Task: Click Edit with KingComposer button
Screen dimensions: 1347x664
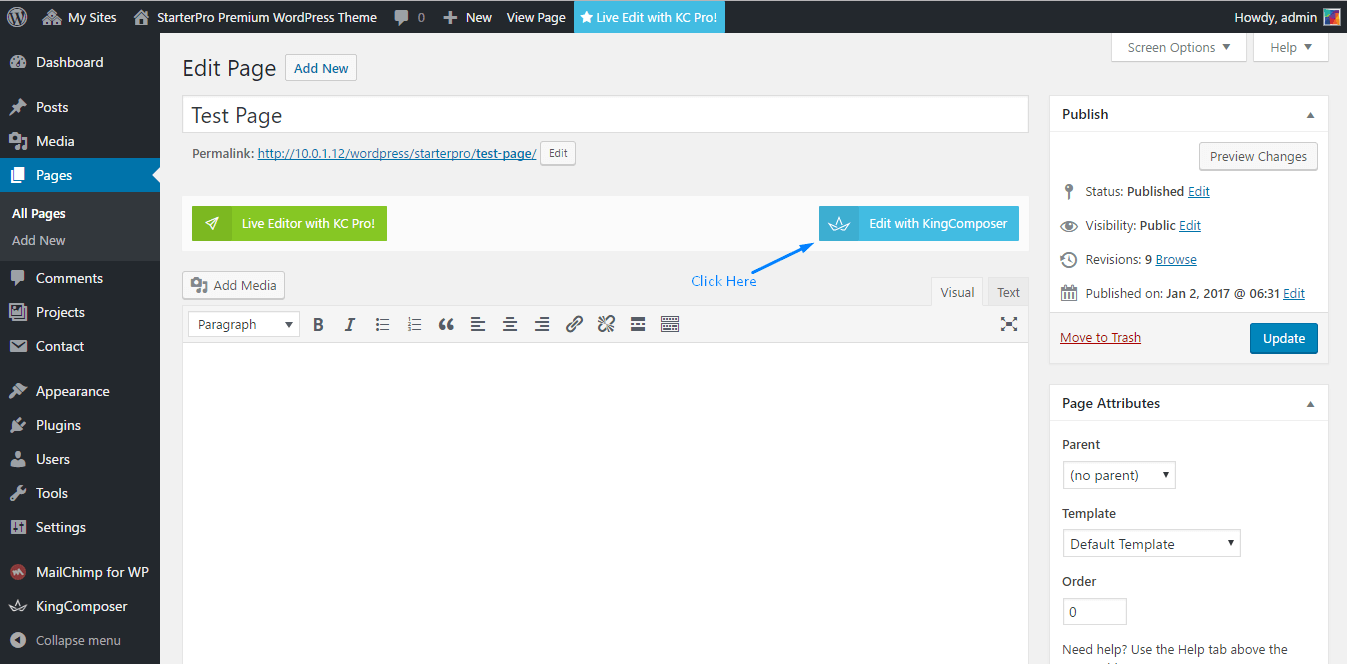Action: [919, 224]
